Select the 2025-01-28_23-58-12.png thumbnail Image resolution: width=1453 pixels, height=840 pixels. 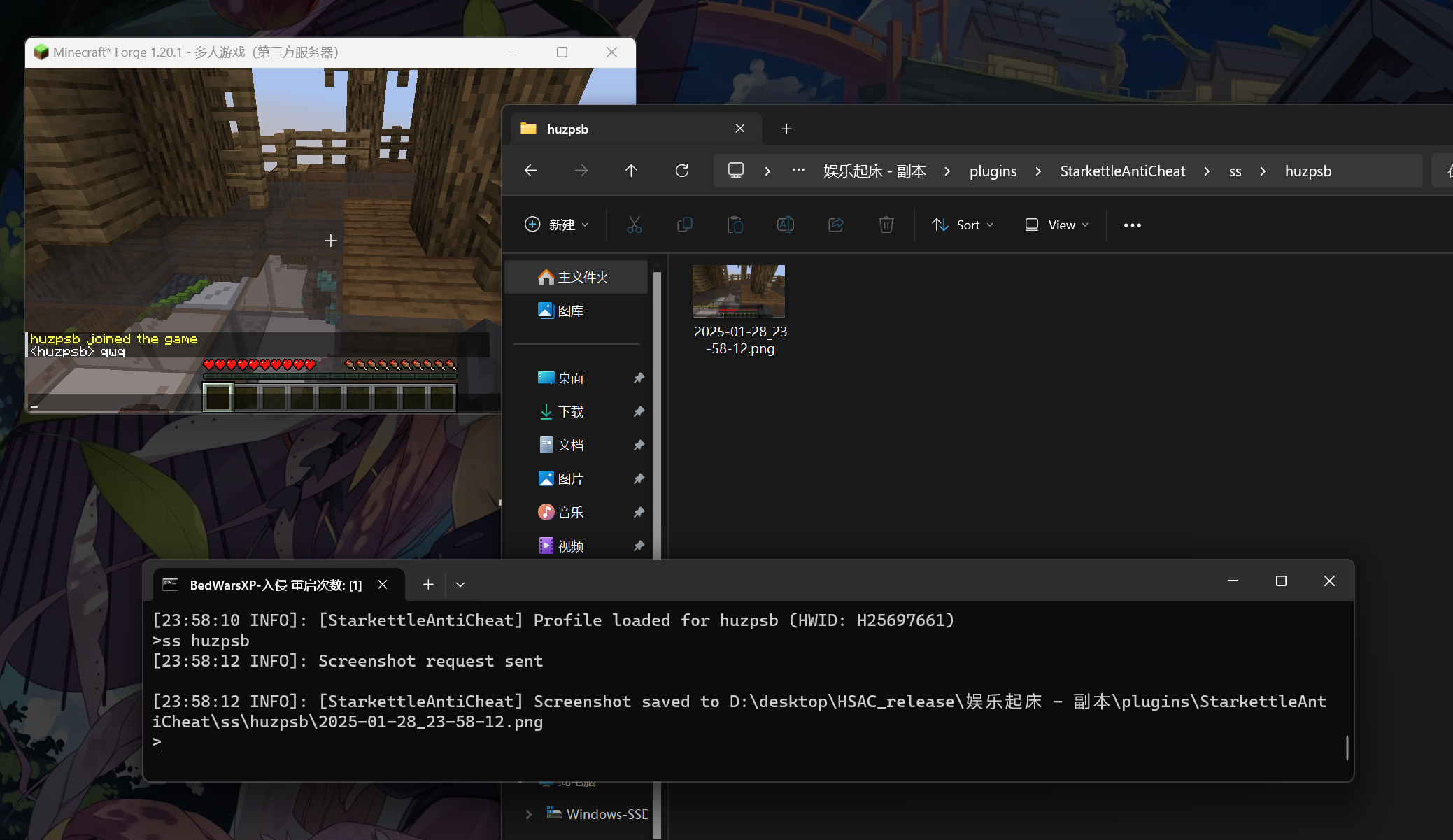[x=739, y=291]
